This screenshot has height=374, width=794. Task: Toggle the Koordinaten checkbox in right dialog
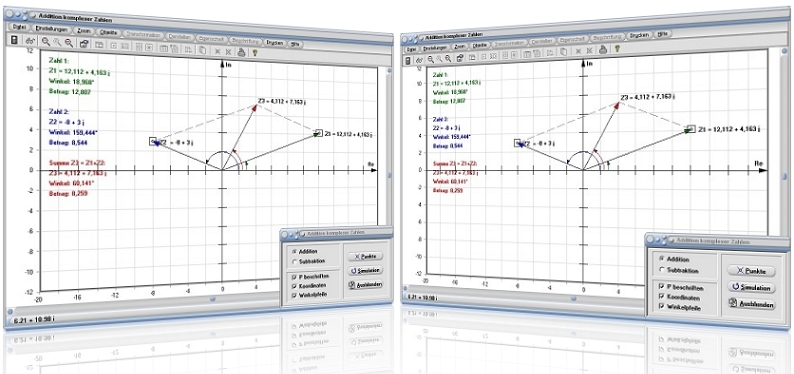661,297
